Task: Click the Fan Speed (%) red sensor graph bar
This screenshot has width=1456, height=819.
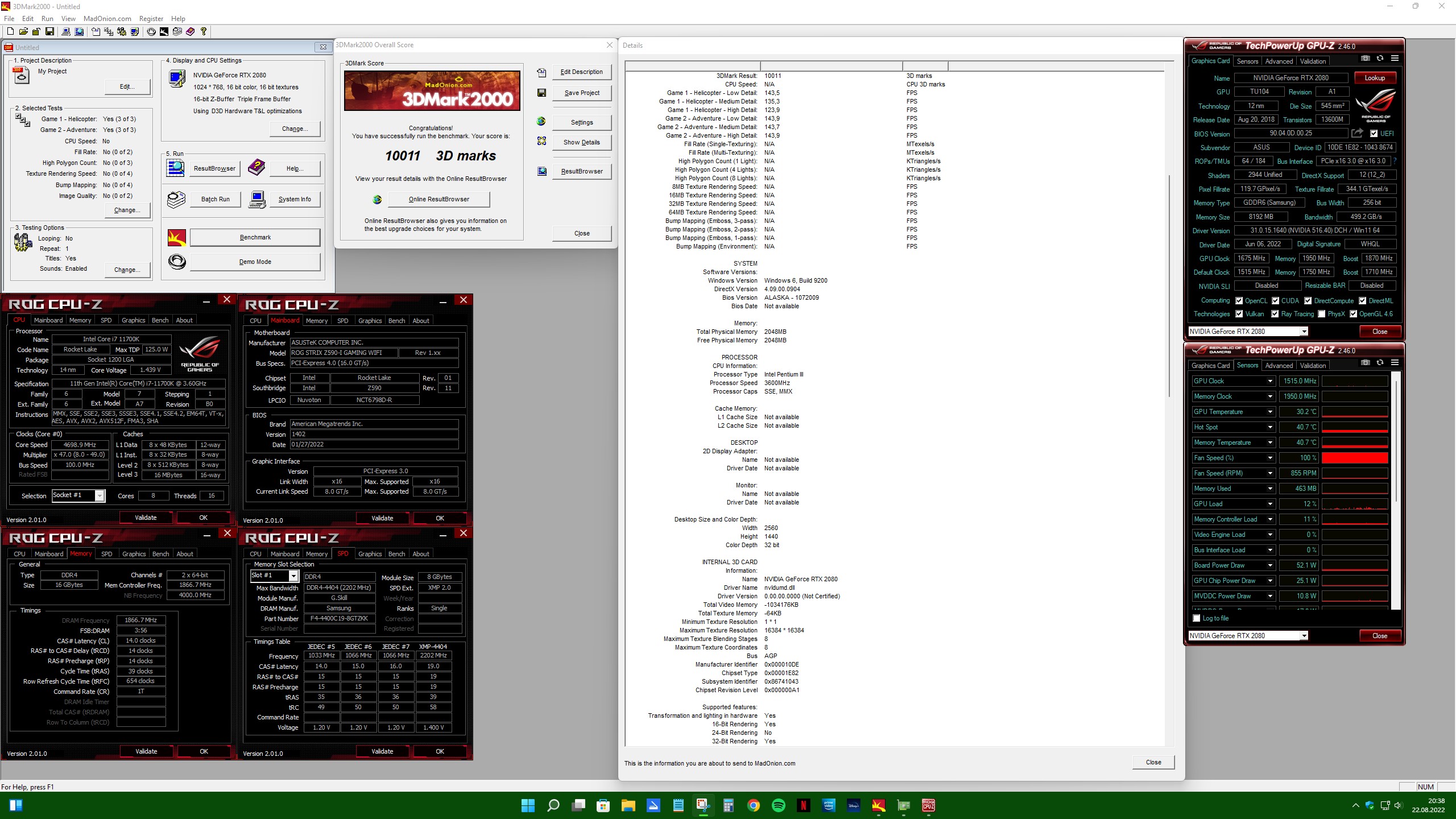Action: [1355, 458]
